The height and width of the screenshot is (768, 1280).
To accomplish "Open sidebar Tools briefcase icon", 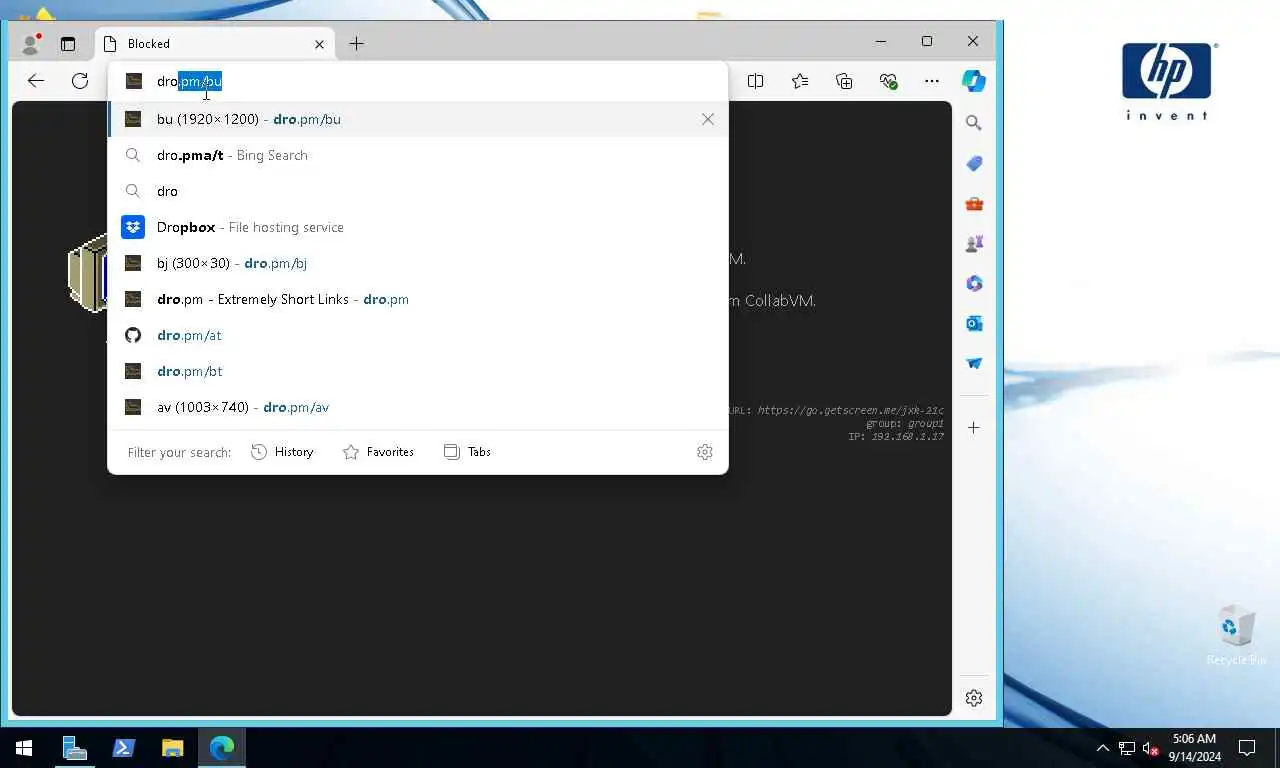I will 974,203.
